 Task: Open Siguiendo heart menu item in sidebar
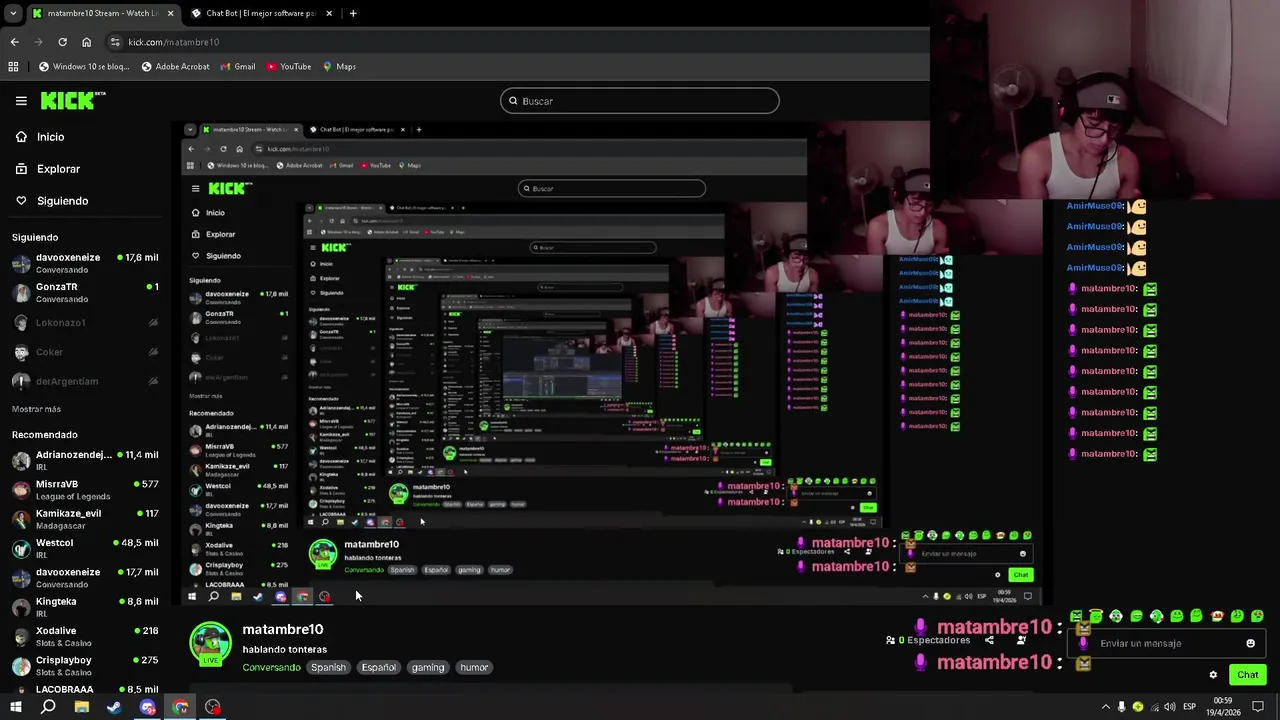52,201
